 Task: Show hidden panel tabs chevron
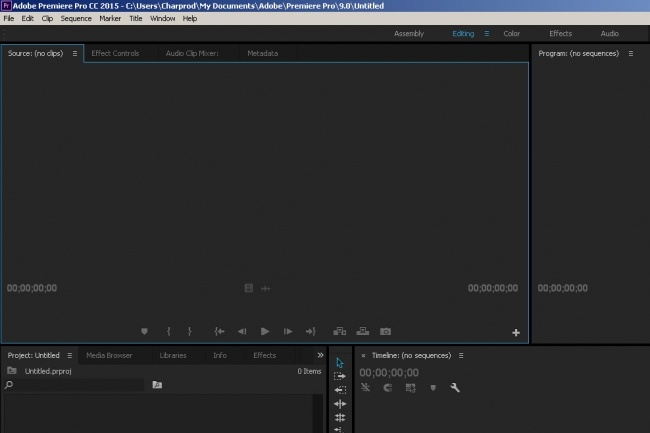[320, 355]
